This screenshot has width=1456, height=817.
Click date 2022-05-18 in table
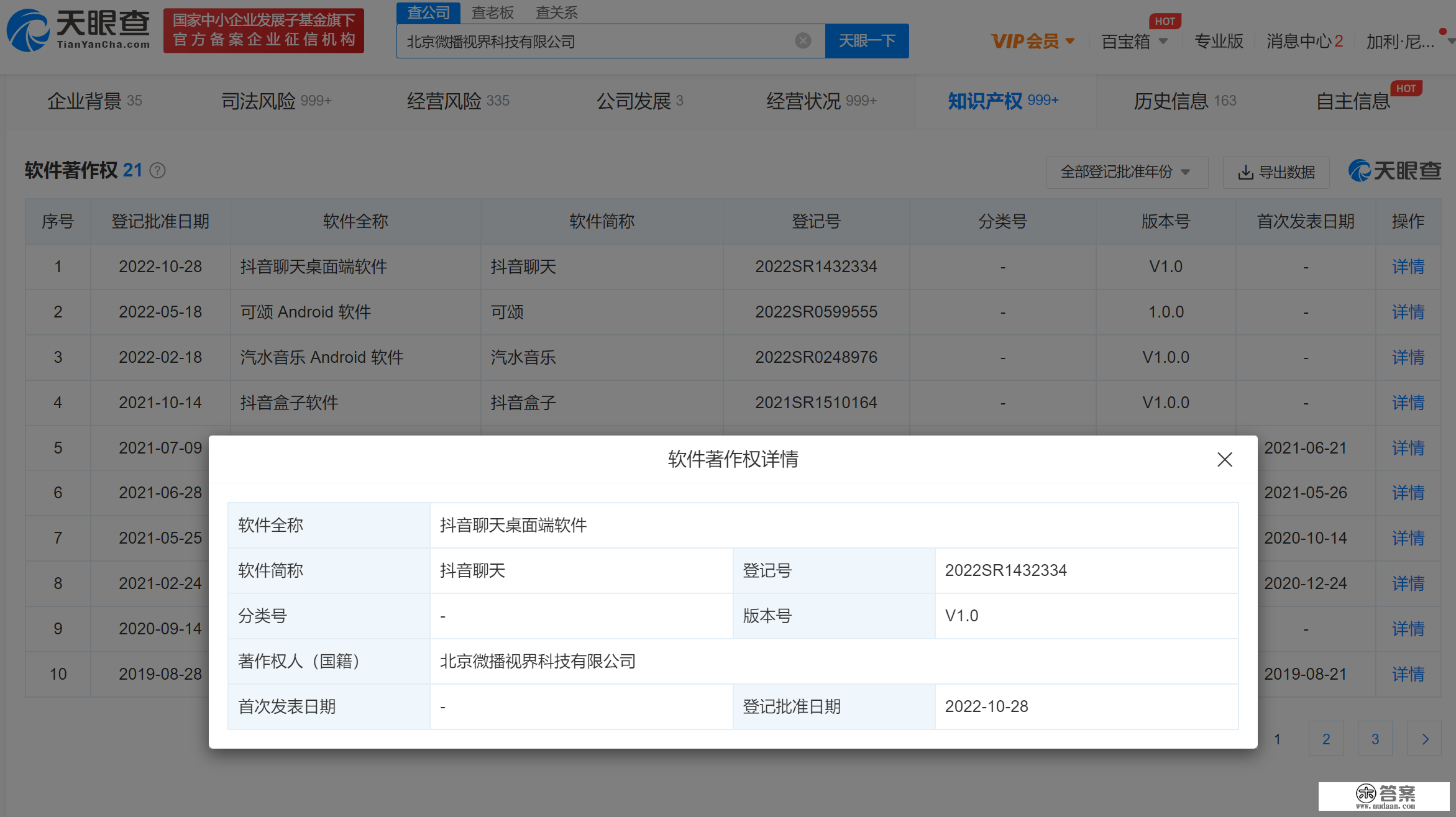[x=160, y=312]
